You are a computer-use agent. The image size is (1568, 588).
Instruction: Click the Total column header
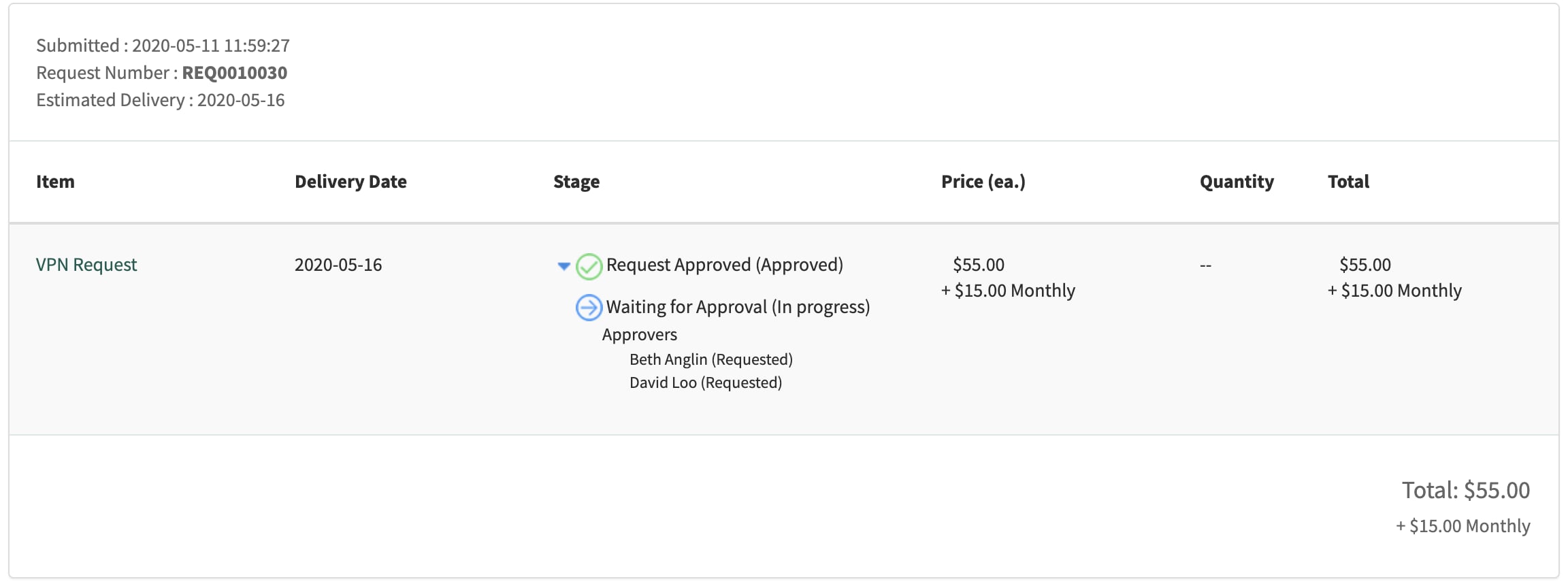(1348, 182)
